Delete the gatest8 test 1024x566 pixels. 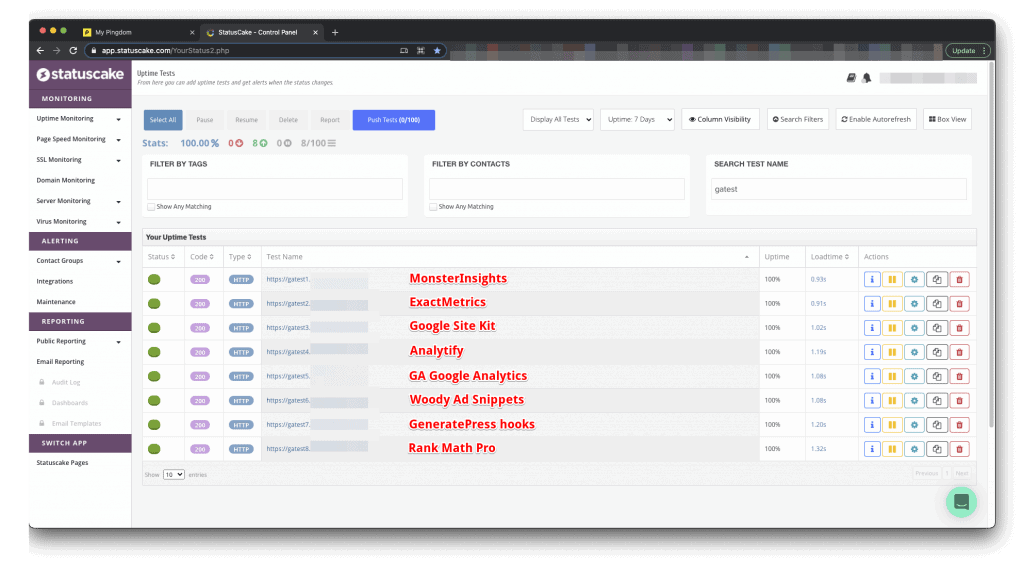coord(959,448)
